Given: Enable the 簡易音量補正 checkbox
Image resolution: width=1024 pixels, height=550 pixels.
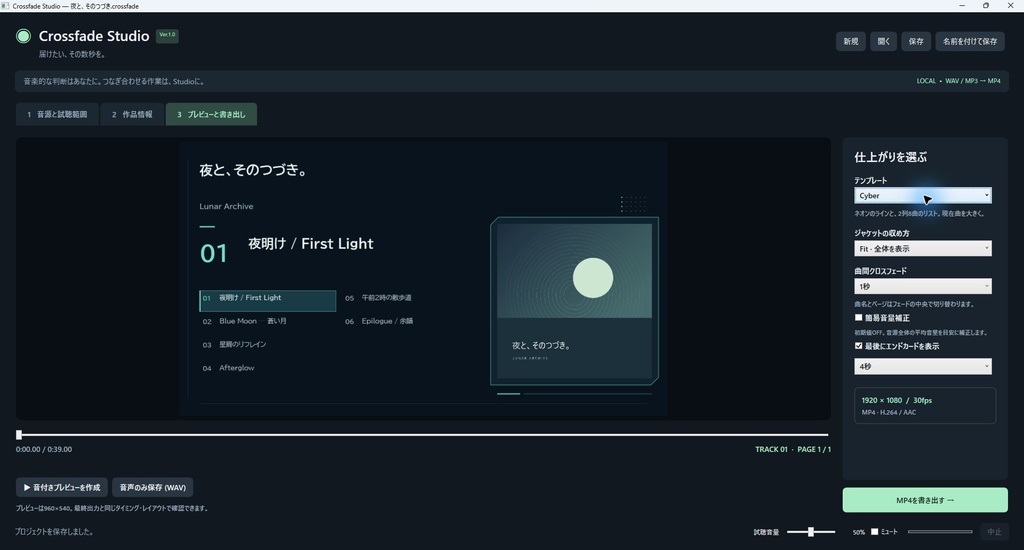Looking at the screenshot, I should coord(859,317).
